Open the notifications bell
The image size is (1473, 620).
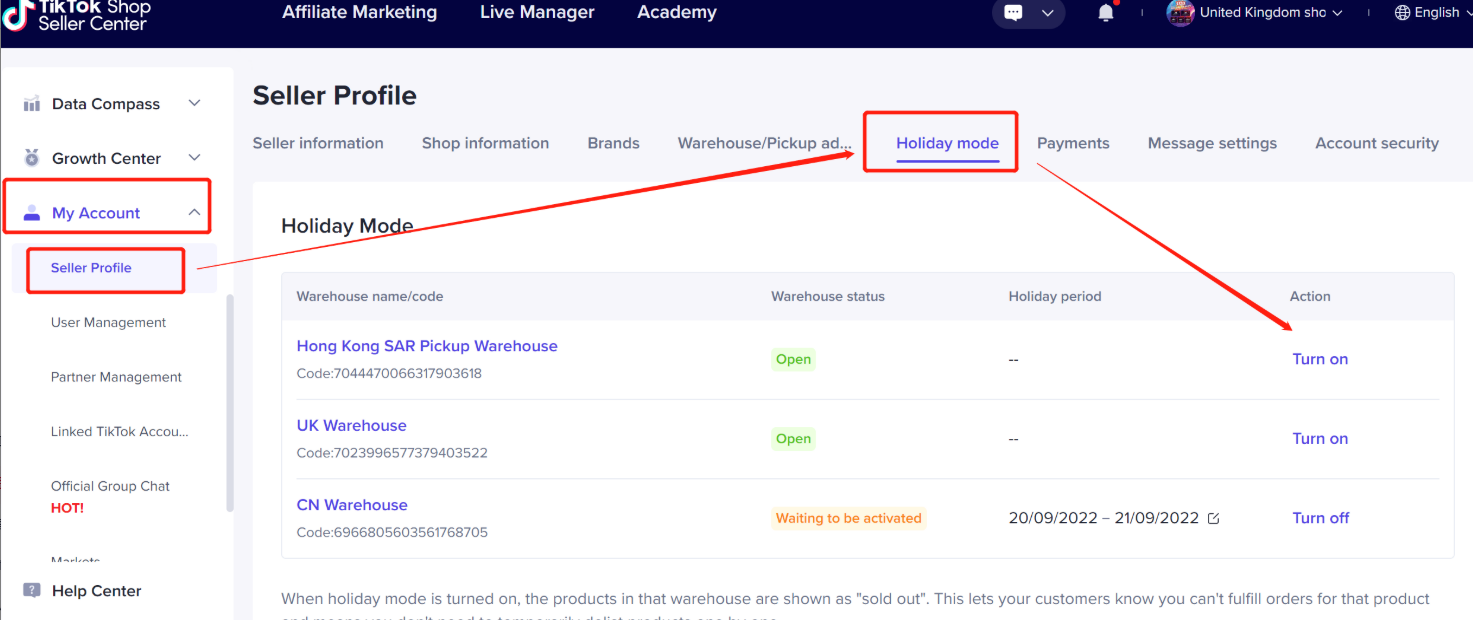[x=1105, y=13]
